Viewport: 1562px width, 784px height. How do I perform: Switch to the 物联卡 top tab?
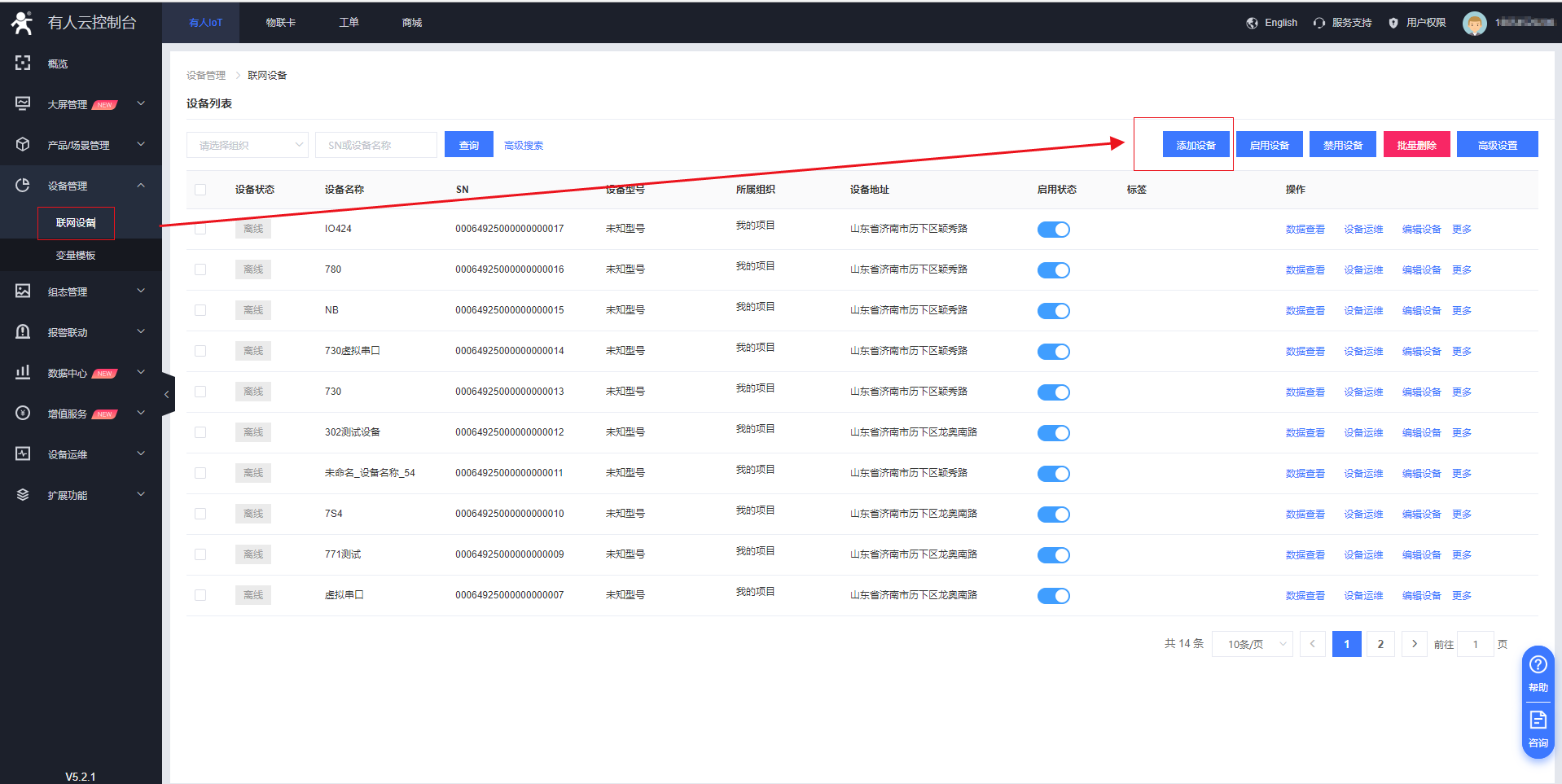coord(280,23)
